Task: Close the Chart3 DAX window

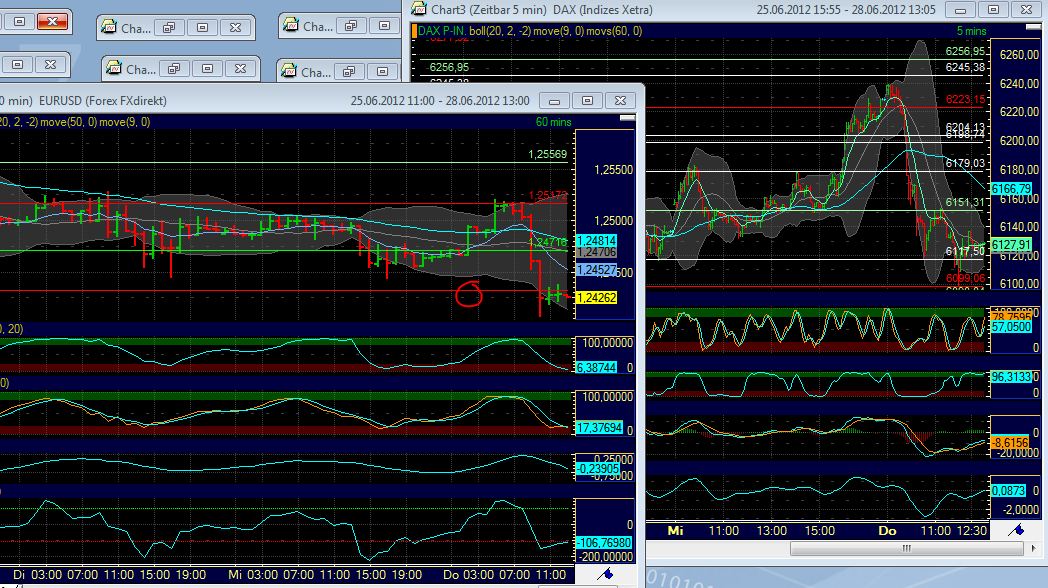Action: 1027,10
